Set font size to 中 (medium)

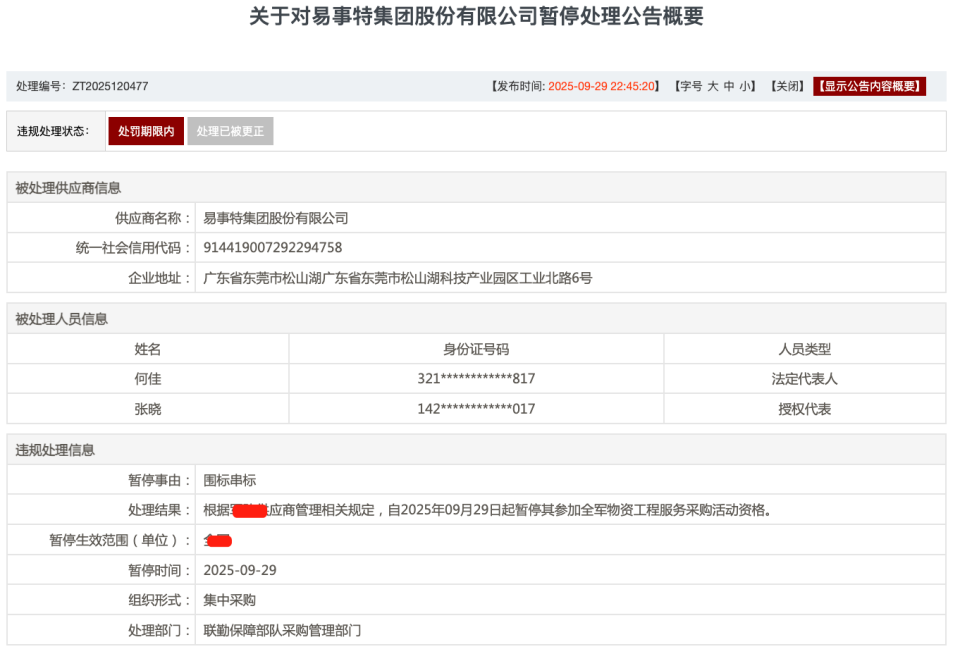point(729,87)
